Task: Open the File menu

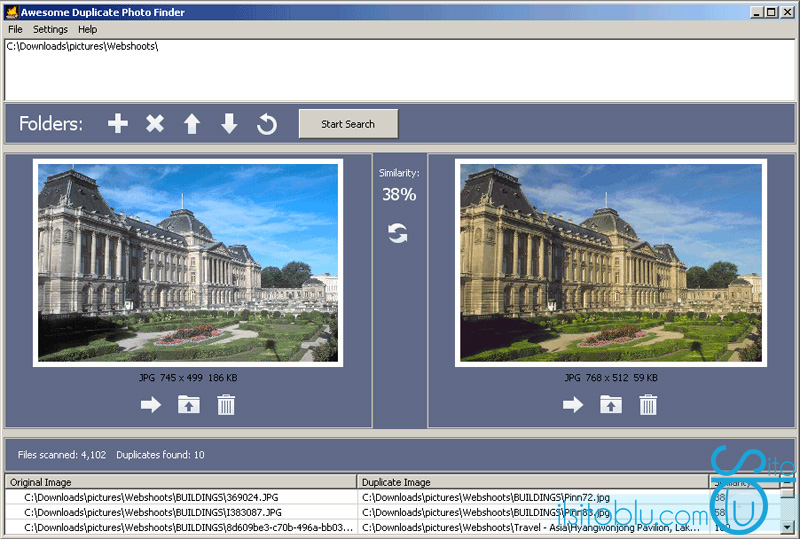Action: [x=15, y=29]
